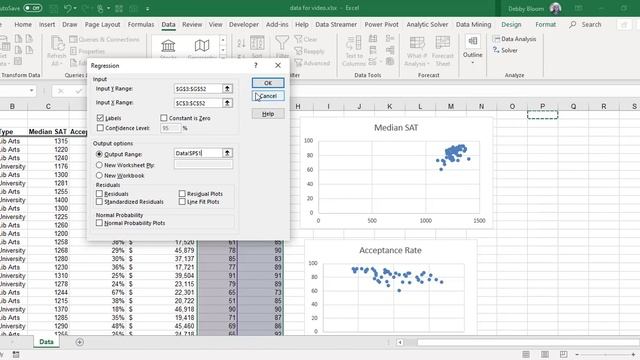The width and height of the screenshot is (640, 360).
Task: Open the What-If Analysis dropdown
Action: 417,51
